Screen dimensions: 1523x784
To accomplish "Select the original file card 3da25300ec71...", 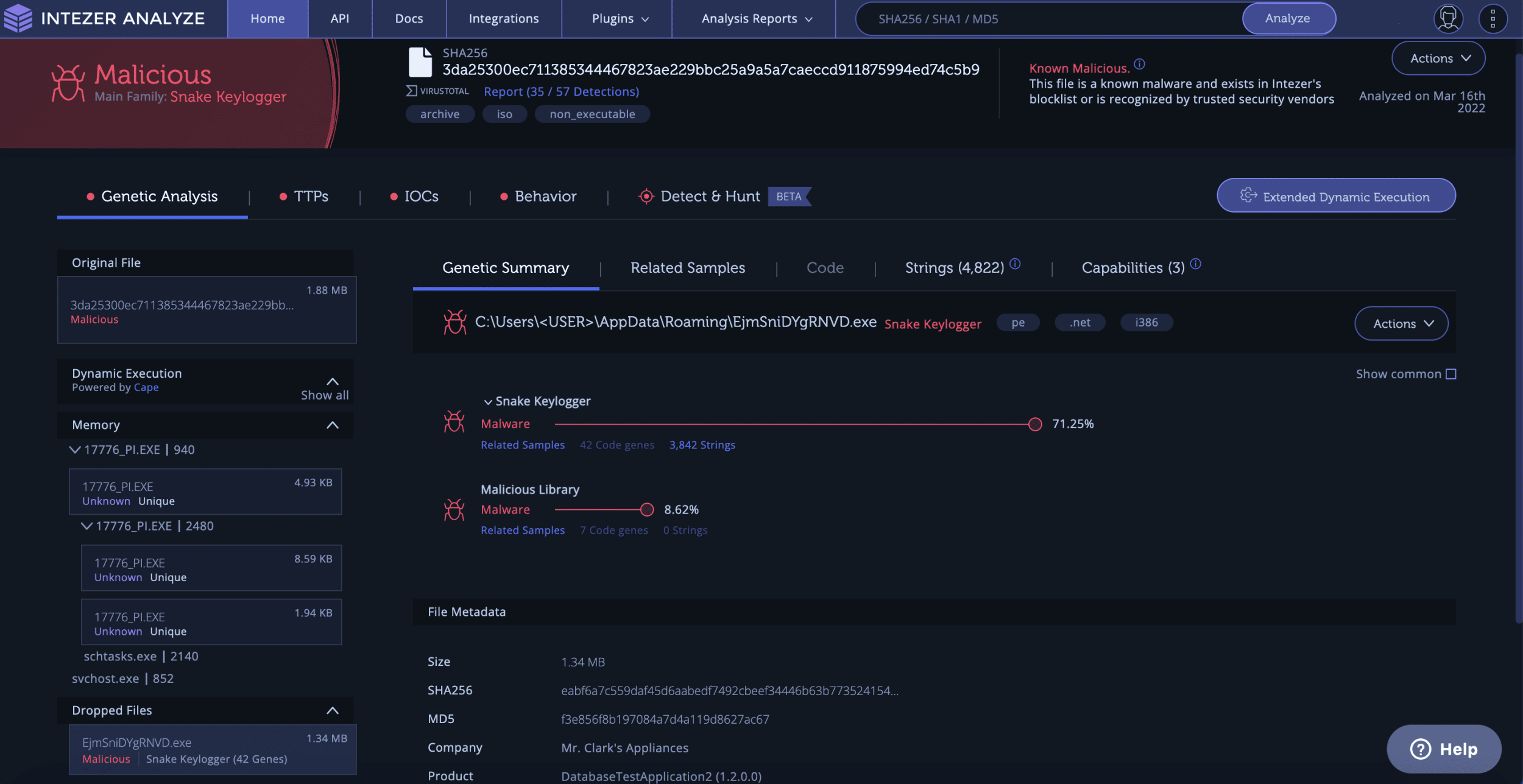I will 207,310.
